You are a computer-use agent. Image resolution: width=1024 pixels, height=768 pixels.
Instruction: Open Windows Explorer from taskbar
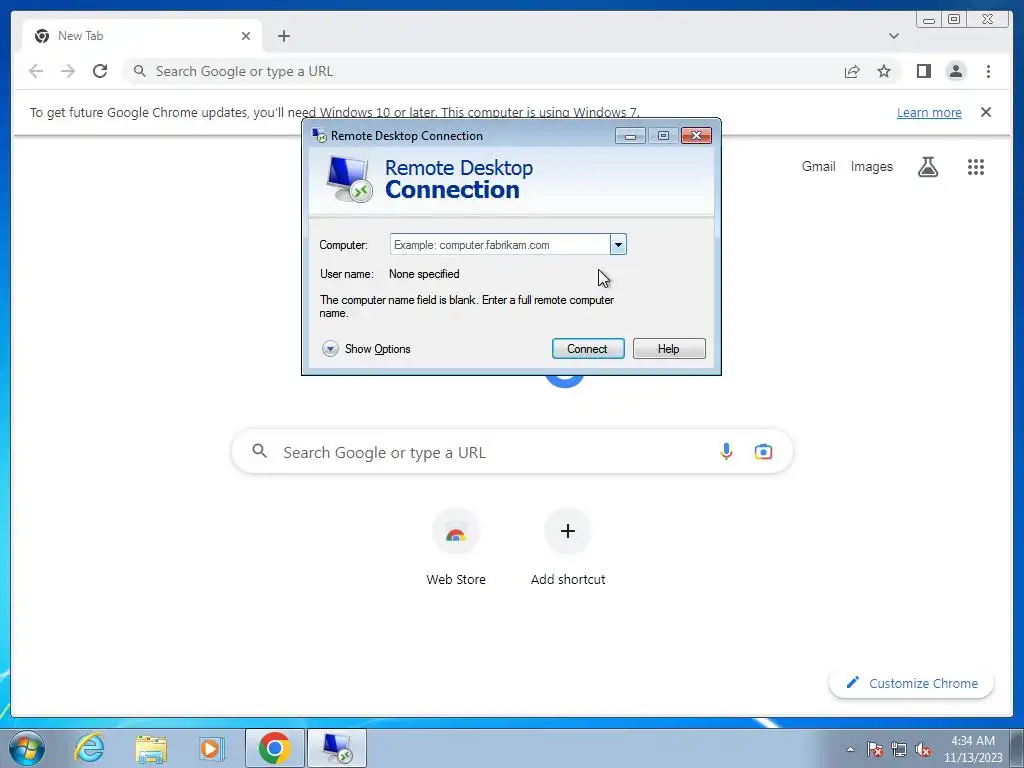(152, 748)
